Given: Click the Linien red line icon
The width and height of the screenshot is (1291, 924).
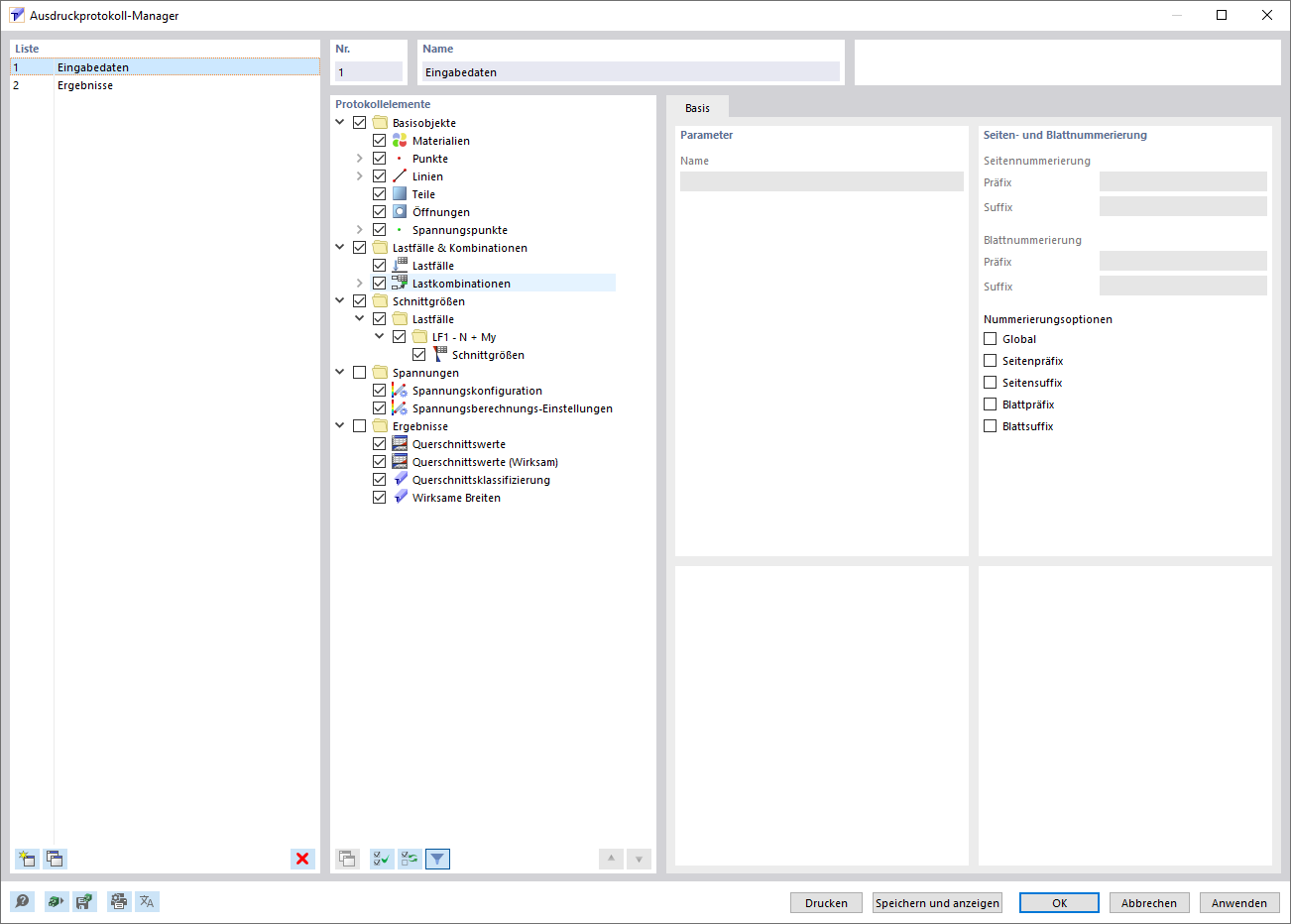Looking at the screenshot, I should pyautogui.click(x=400, y=176).
